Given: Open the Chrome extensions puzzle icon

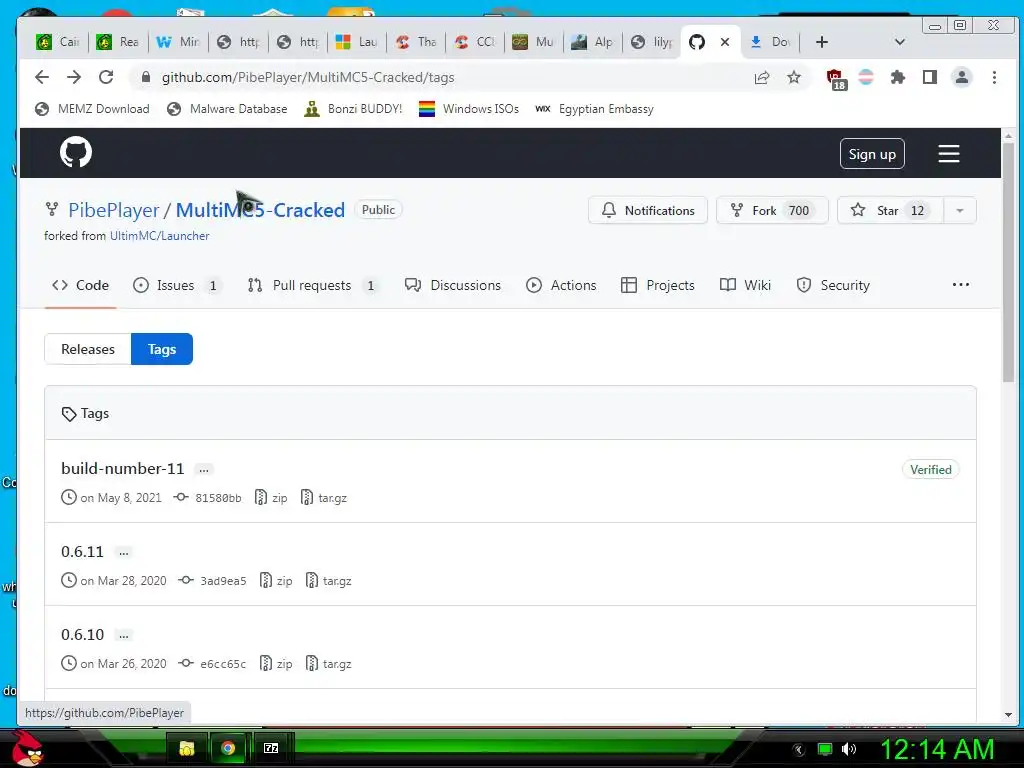Looking at the screenshot, I should coord(898,78).
